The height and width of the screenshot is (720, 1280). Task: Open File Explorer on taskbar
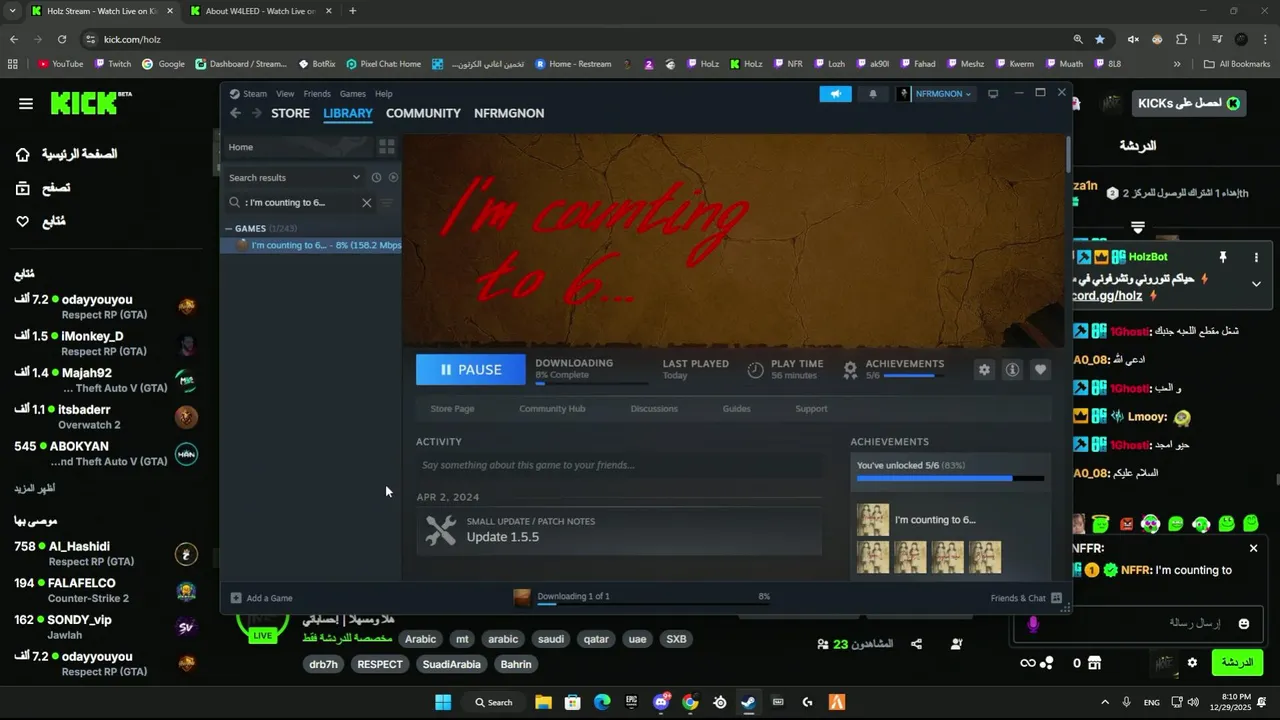543,702
